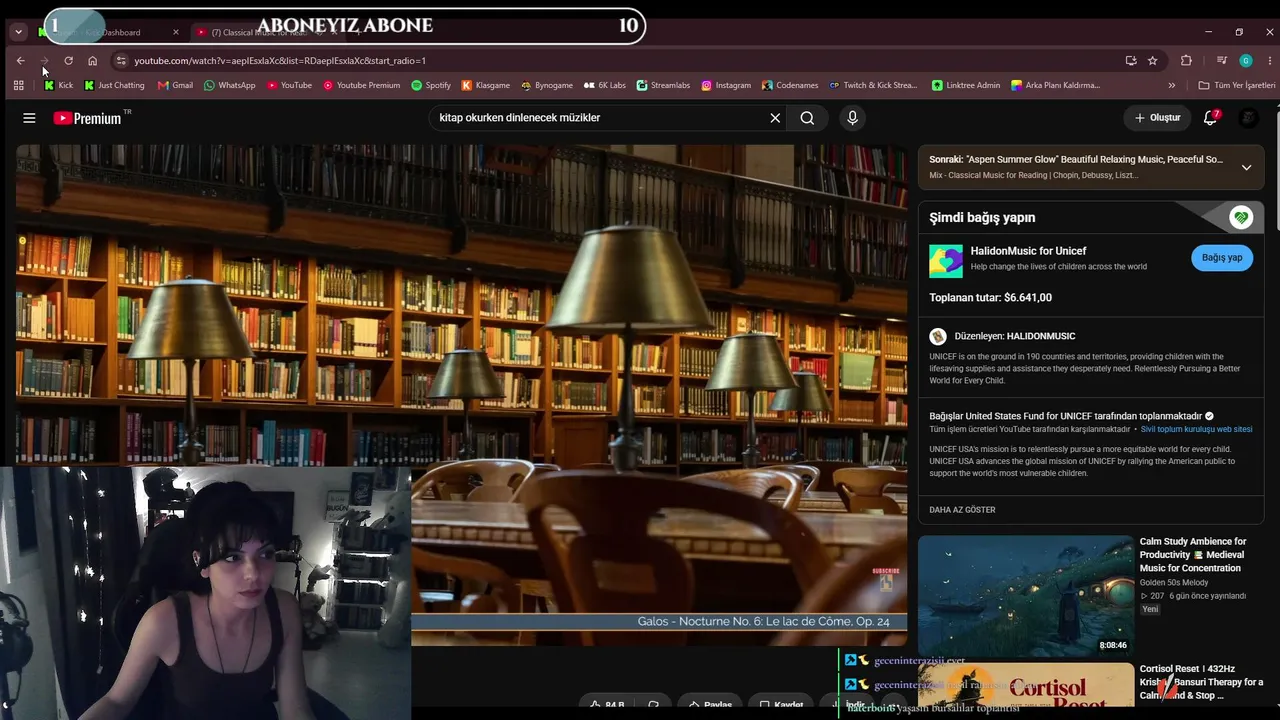1280x720 pixels.
Task: Open the tab search dropdown
Action: (x=18, y=32)
